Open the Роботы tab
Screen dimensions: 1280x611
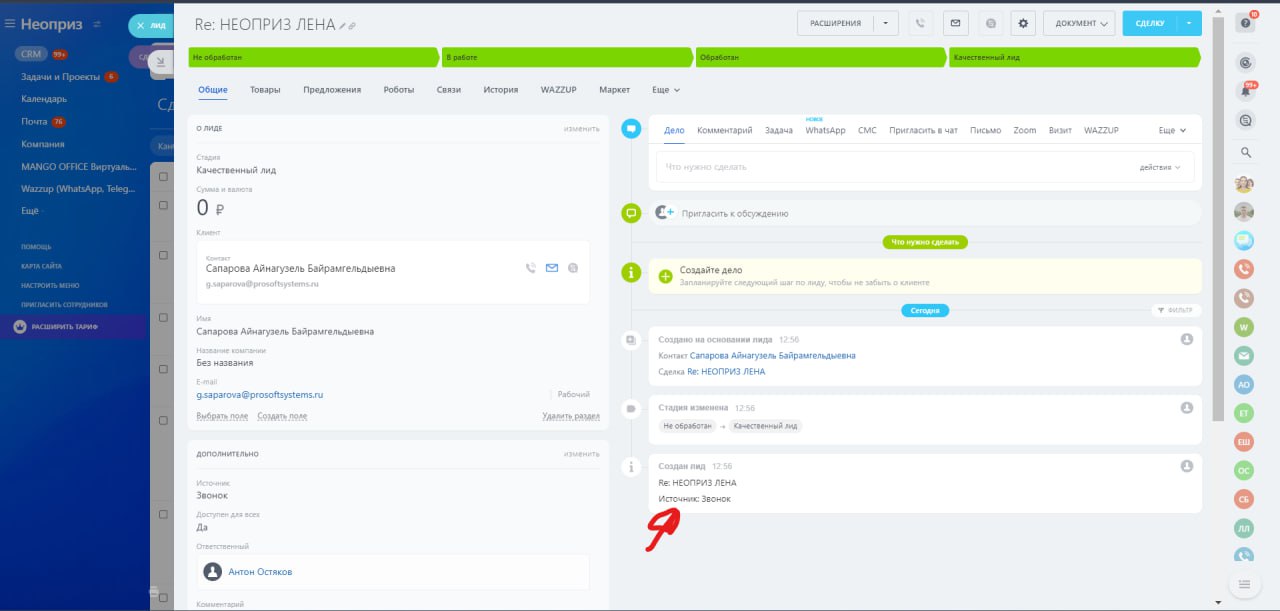[399, 90]
